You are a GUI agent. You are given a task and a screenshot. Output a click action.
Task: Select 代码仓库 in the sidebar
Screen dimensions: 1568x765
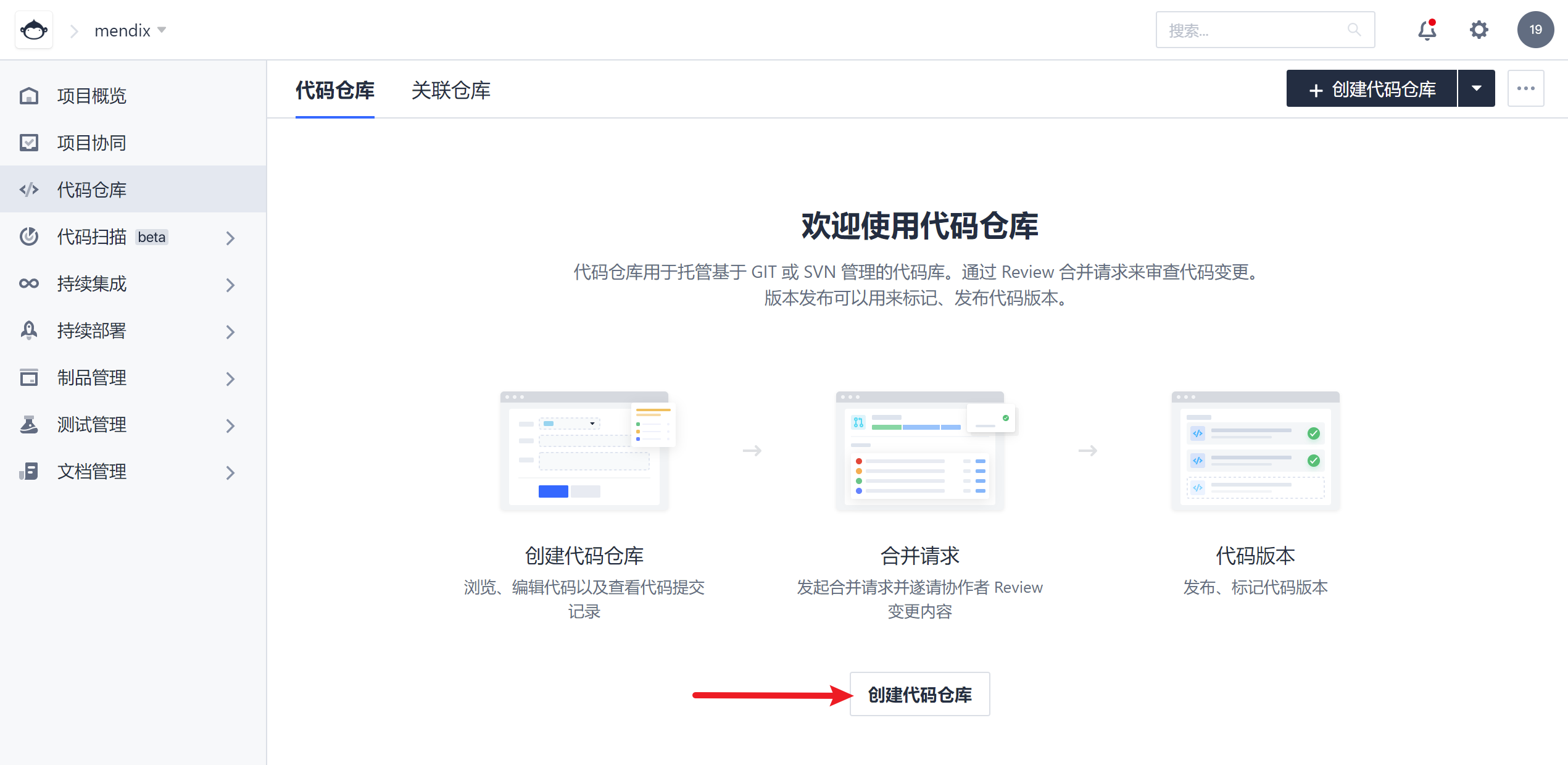[x=133, y=190]
